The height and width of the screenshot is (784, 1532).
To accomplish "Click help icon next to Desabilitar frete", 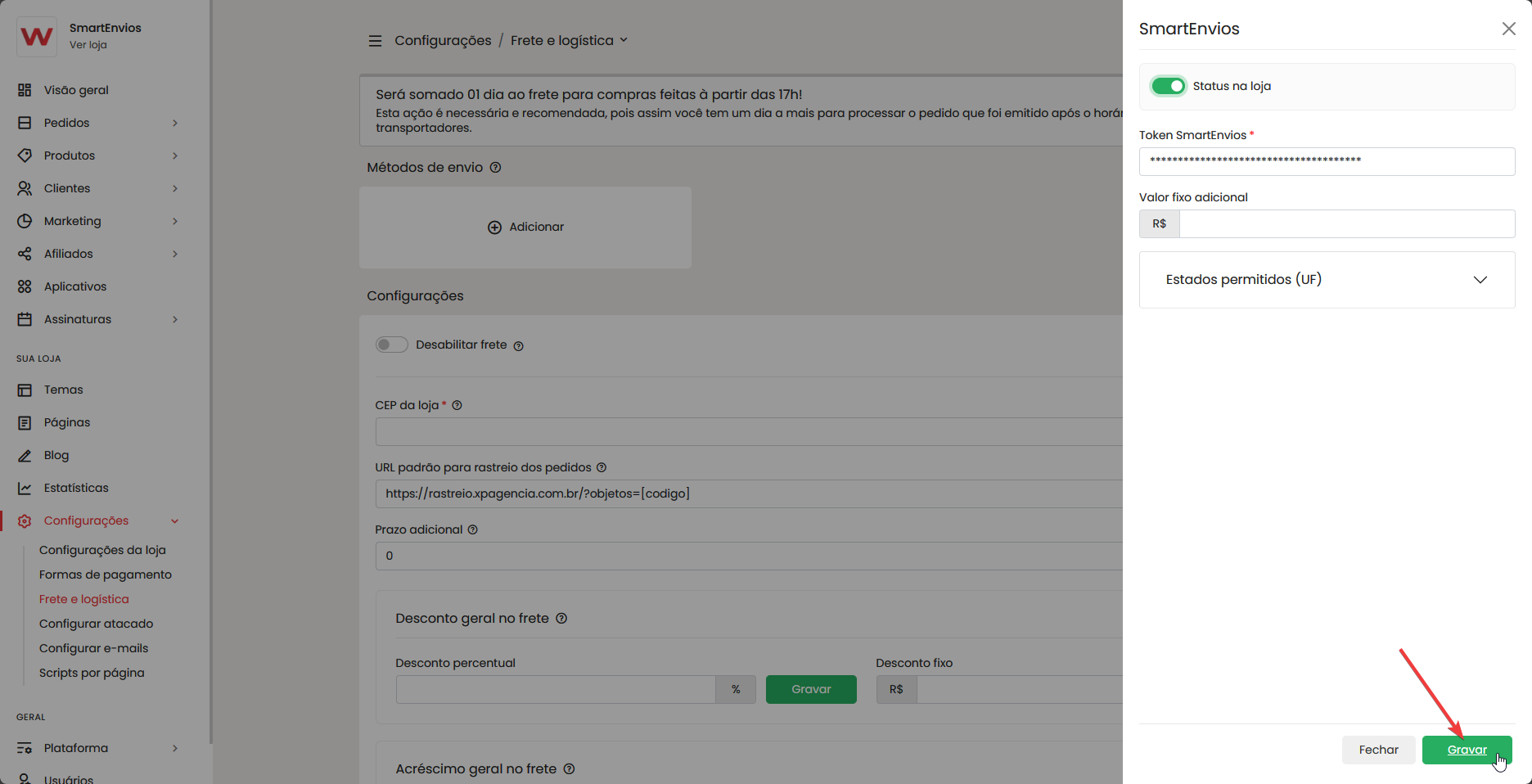I will [518, 346].
